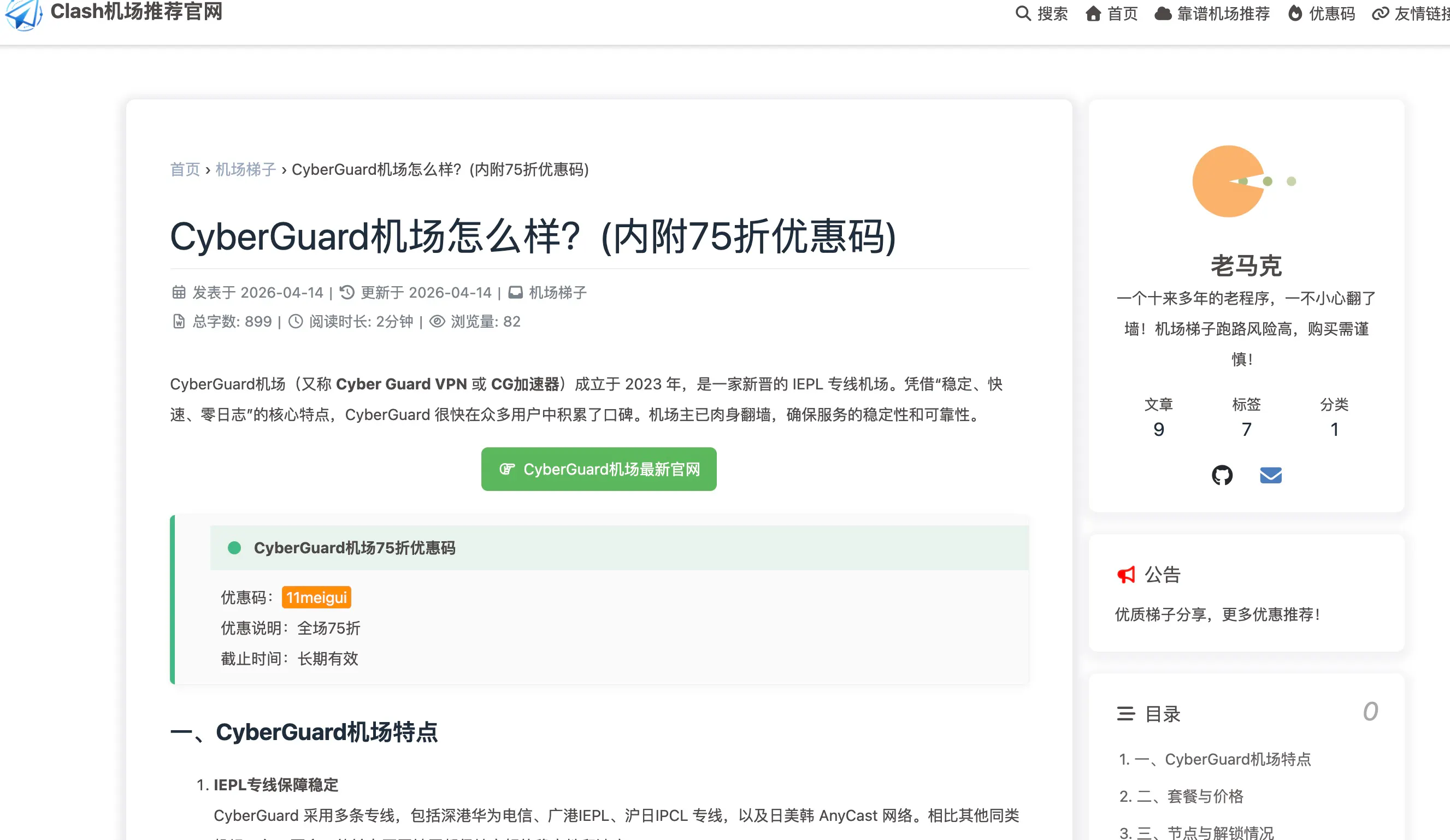This screenshot has height=840, width=1450.
Task: Click the 一、CyberGuard机场特点 section heading
Action: tap(304, 732)
